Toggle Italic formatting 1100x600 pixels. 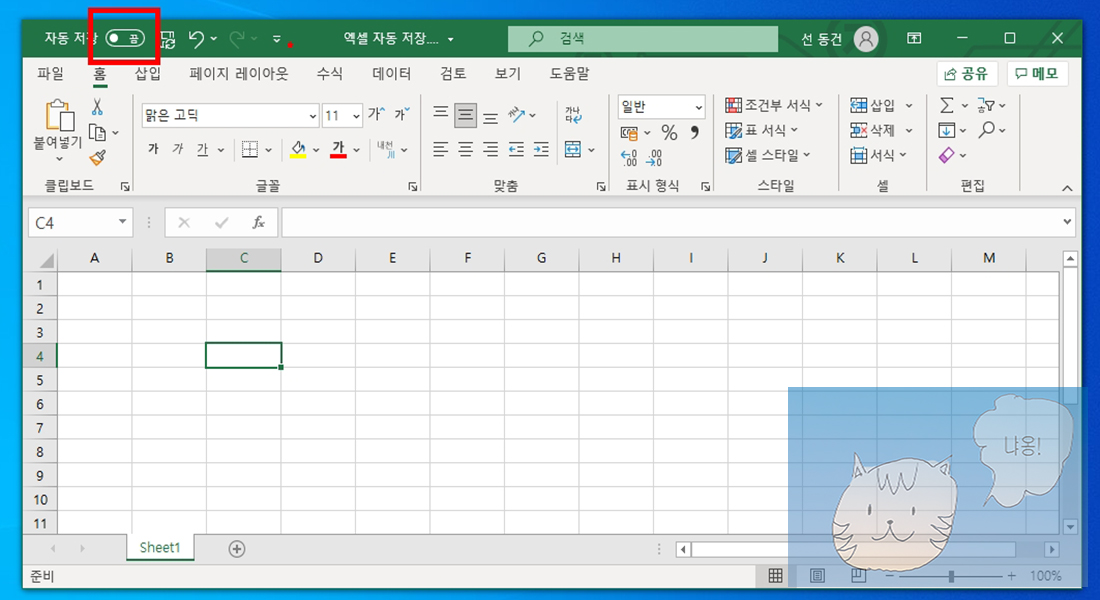point(177,149)
